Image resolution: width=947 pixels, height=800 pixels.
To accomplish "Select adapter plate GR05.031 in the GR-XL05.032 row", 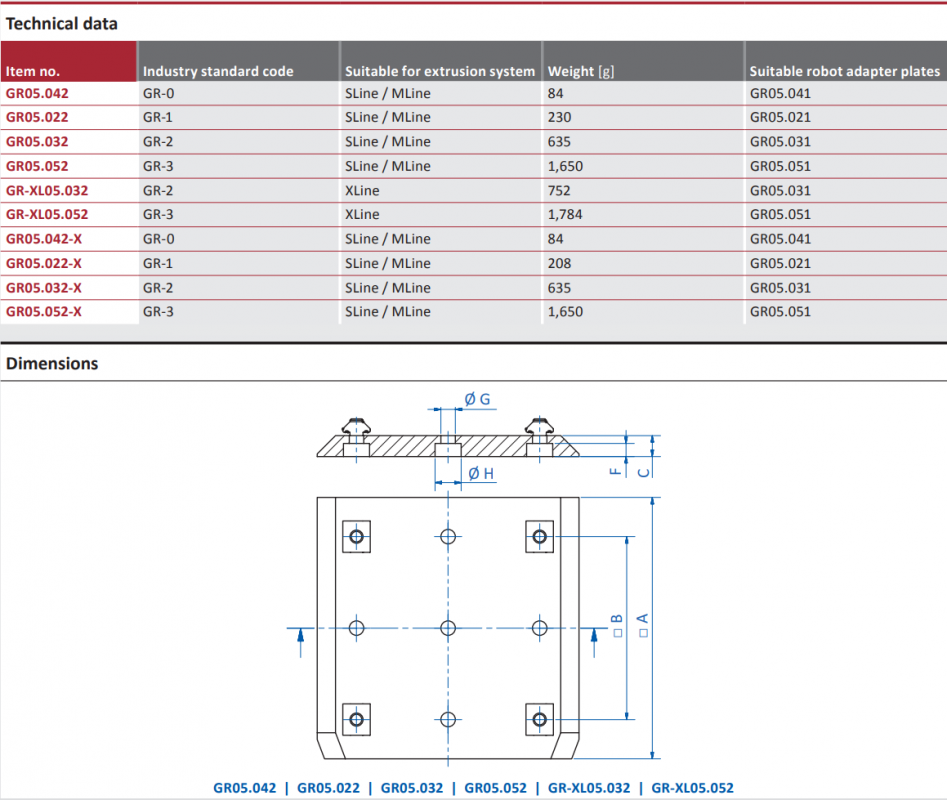I will click(x=780, y=191).
